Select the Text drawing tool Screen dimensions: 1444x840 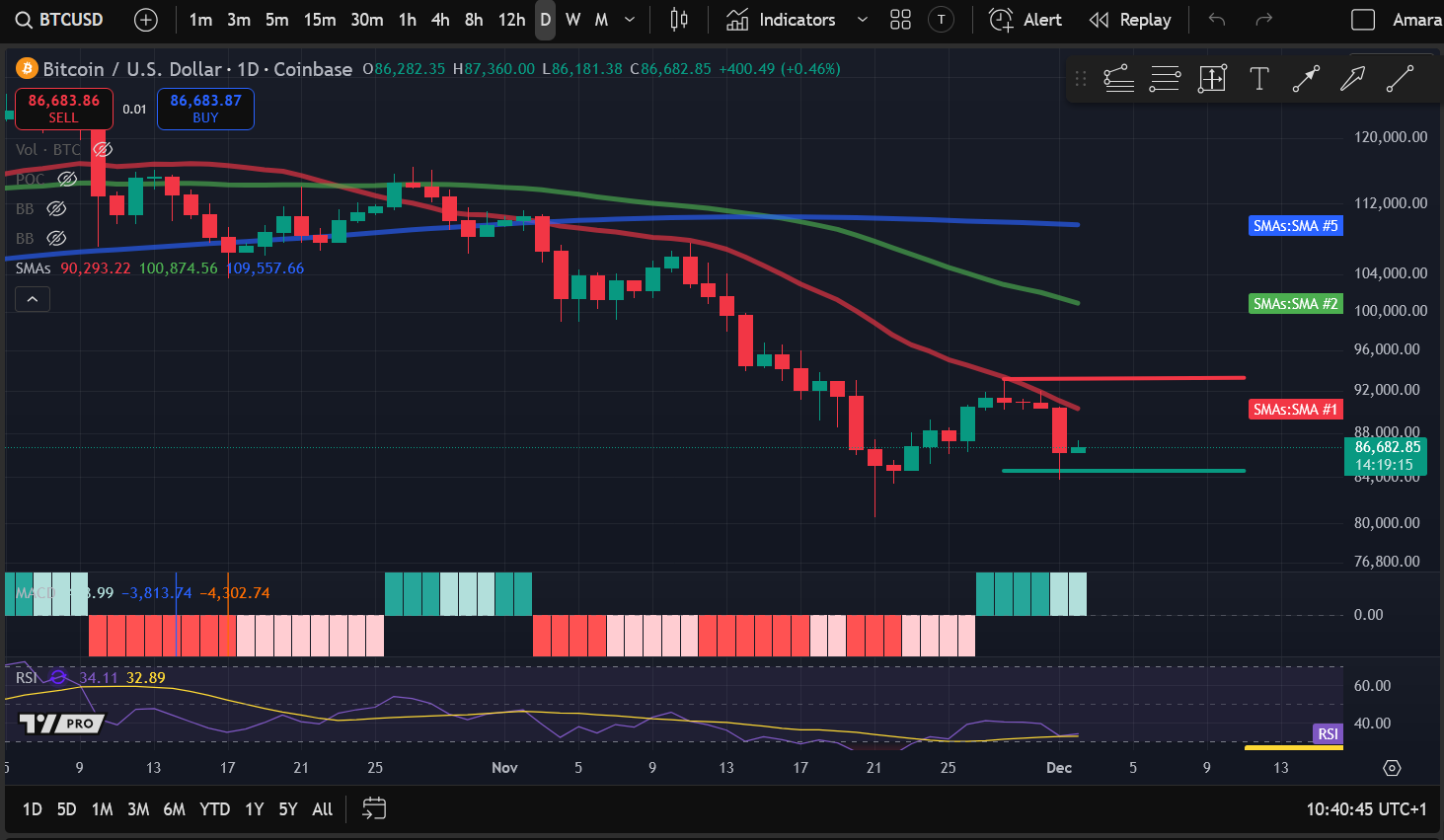coord(1259,79)
